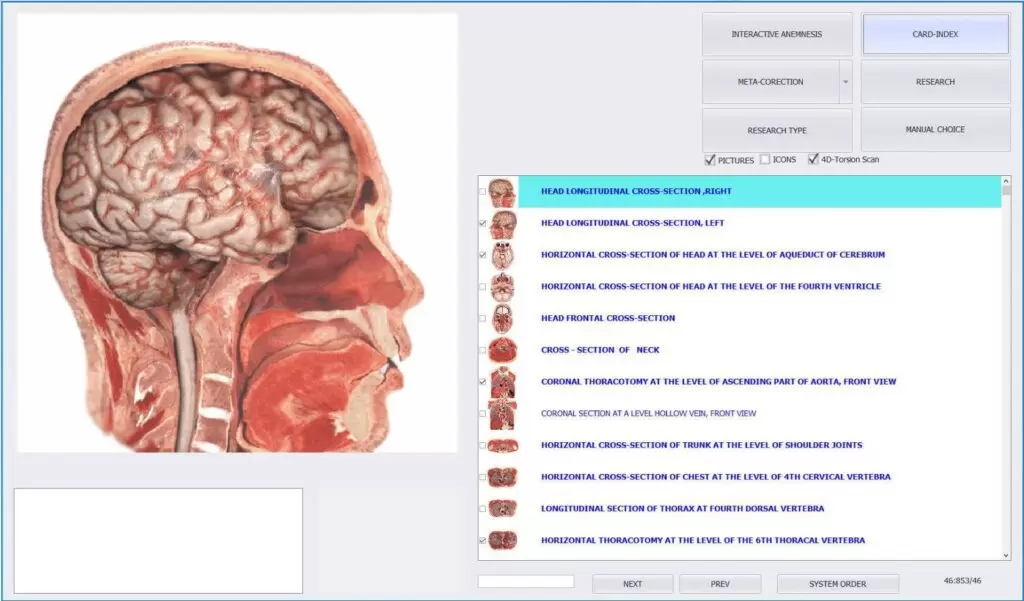Enable the ICONS checkbox
The image size is (1024, 601).
(x=765, y=159)
